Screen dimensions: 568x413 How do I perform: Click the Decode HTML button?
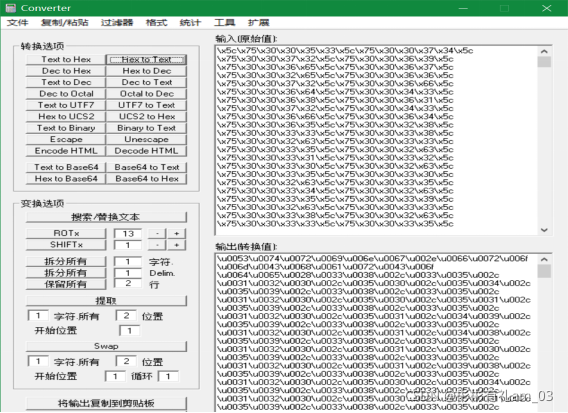146,151
